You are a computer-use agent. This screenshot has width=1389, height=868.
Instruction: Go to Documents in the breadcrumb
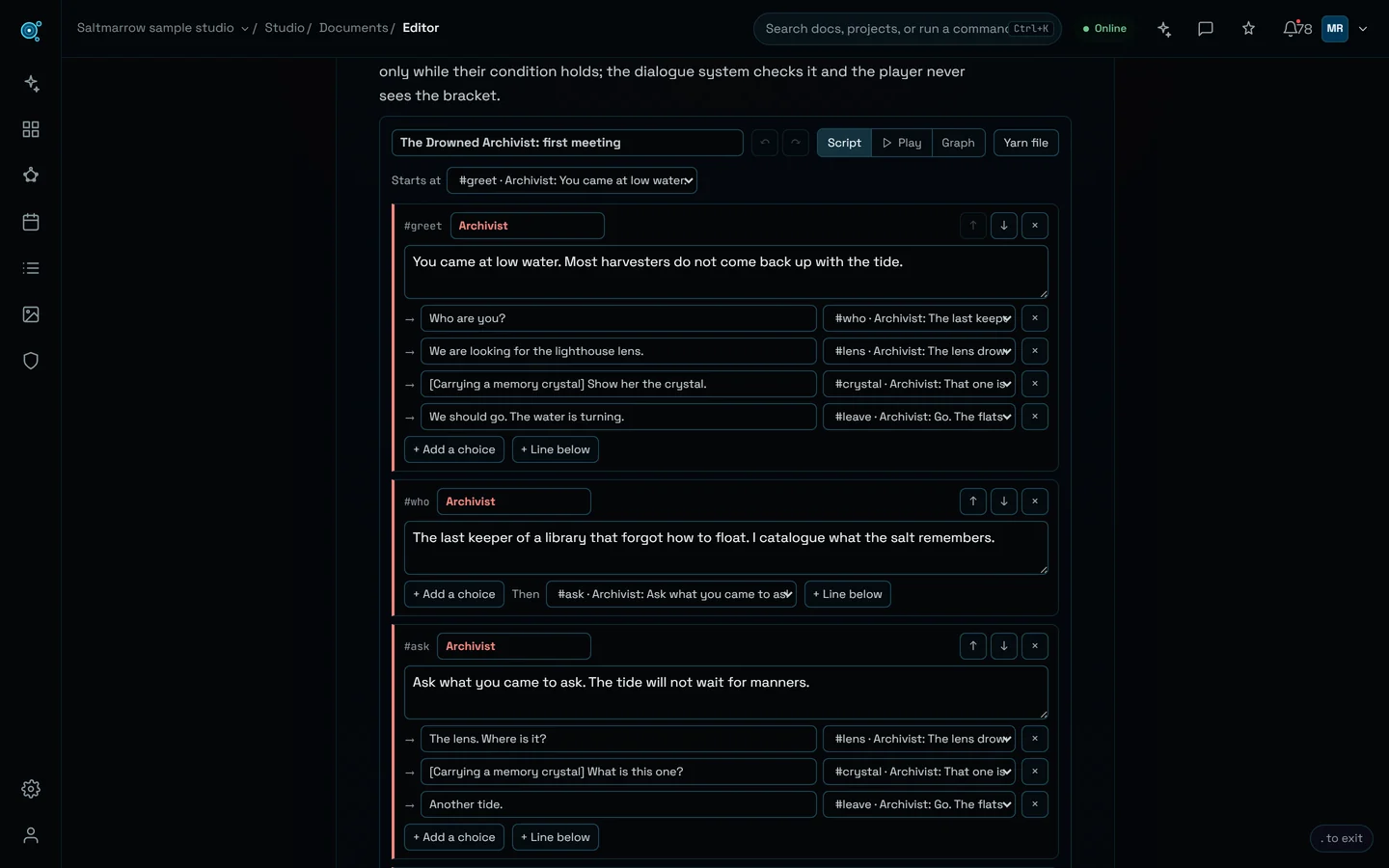(353, 28)
